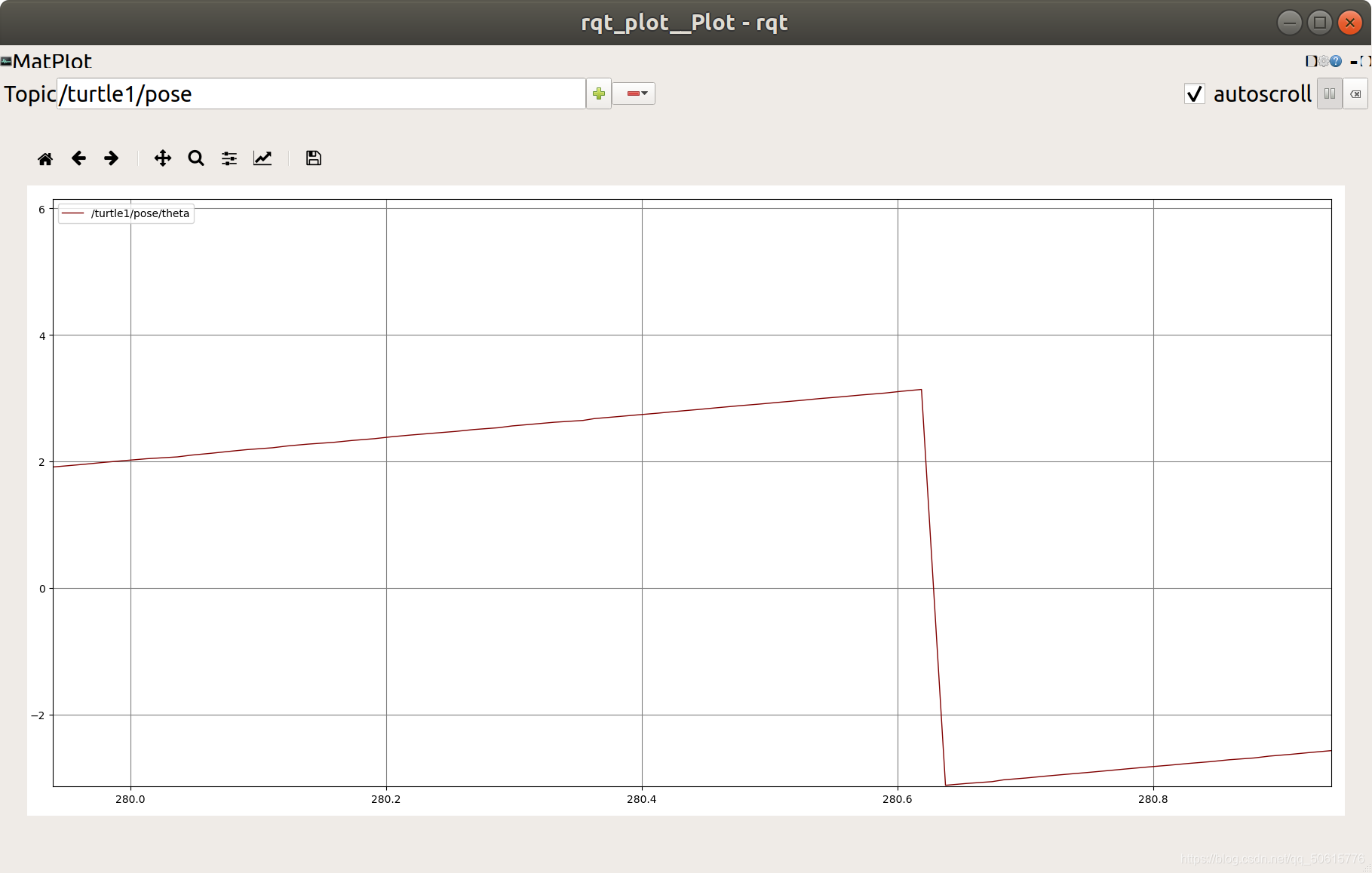
Task: Click x-axis tick label 280.8
Action: [1153, 799]
